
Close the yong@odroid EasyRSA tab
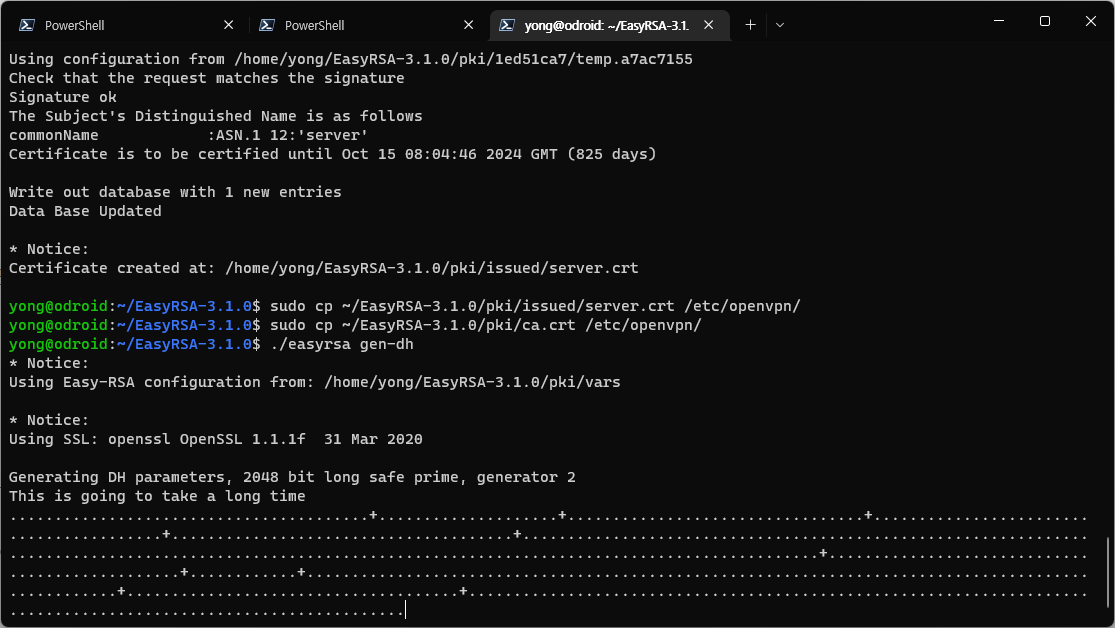coord(708,25)
